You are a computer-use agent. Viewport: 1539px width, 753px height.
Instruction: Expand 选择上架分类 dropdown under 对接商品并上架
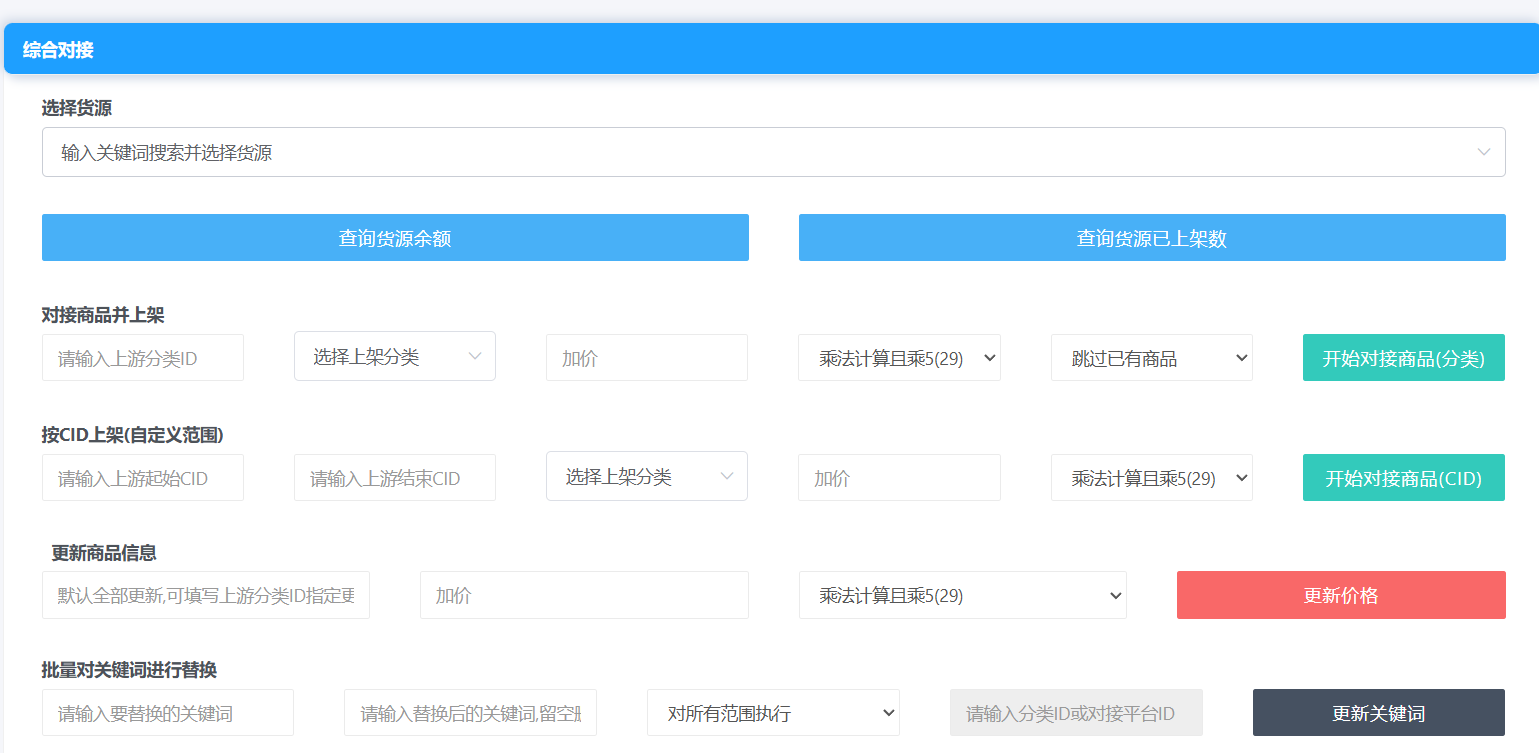point(395,357)
